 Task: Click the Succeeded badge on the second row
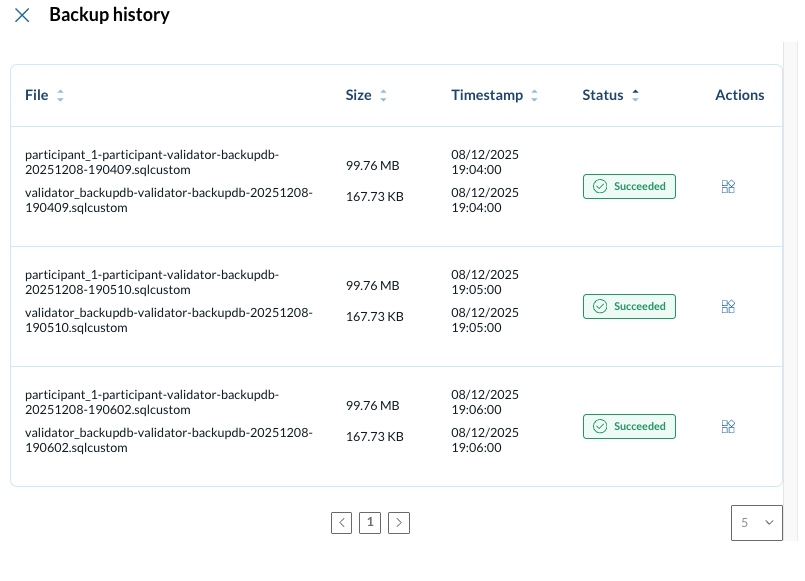[629, 306]
